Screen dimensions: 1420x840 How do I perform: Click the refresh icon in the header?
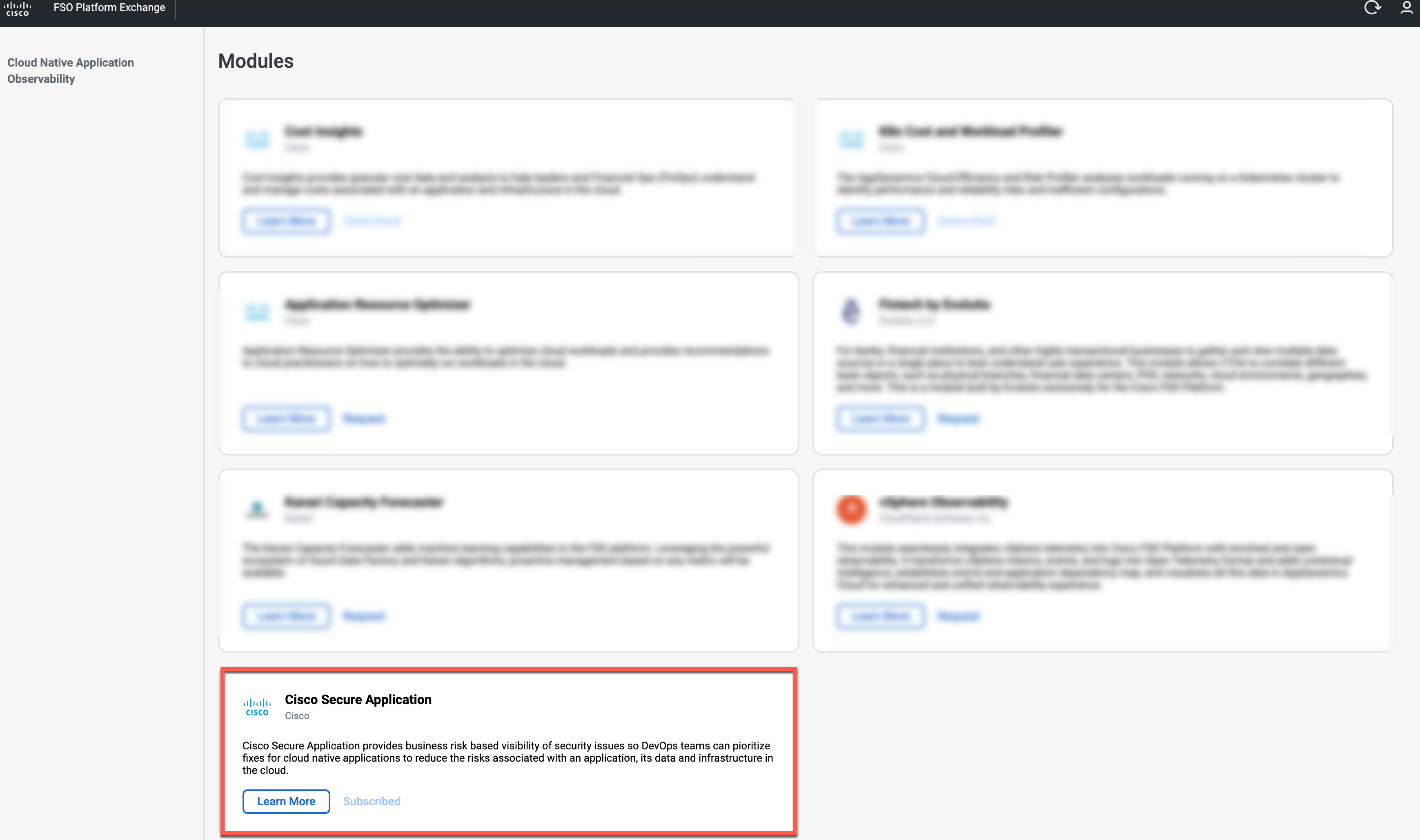coord(1372,7)
